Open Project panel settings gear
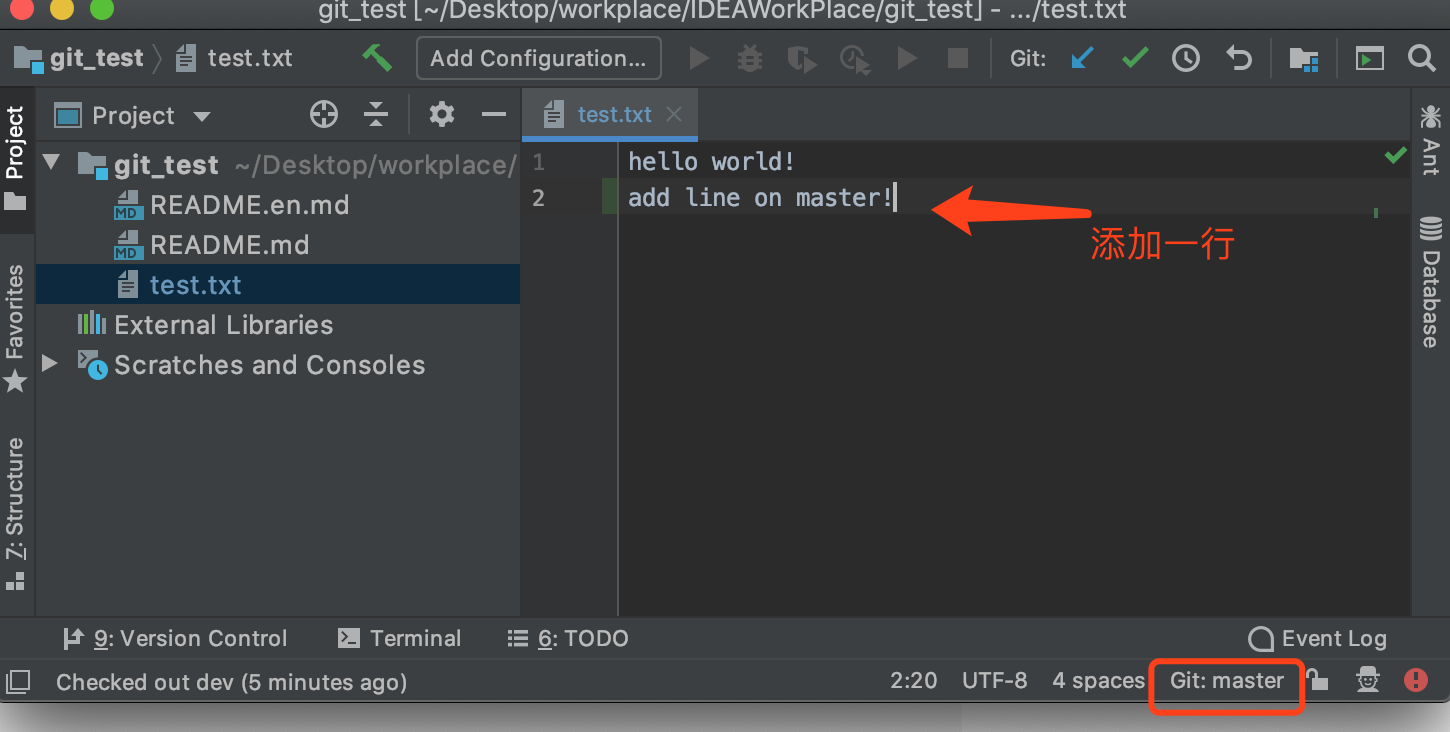 point(442,115)
